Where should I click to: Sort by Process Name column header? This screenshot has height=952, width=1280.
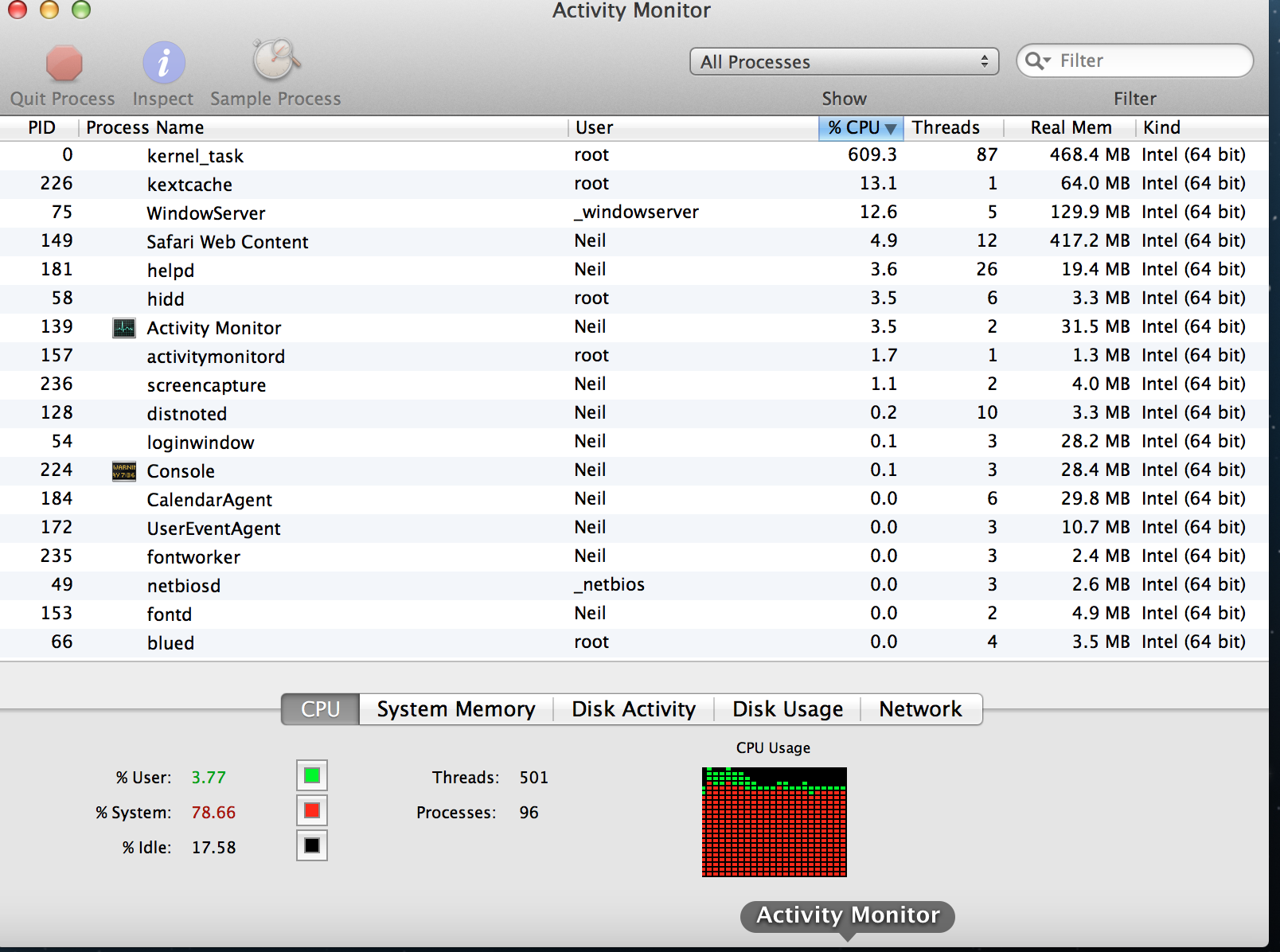tap(323, 128)
